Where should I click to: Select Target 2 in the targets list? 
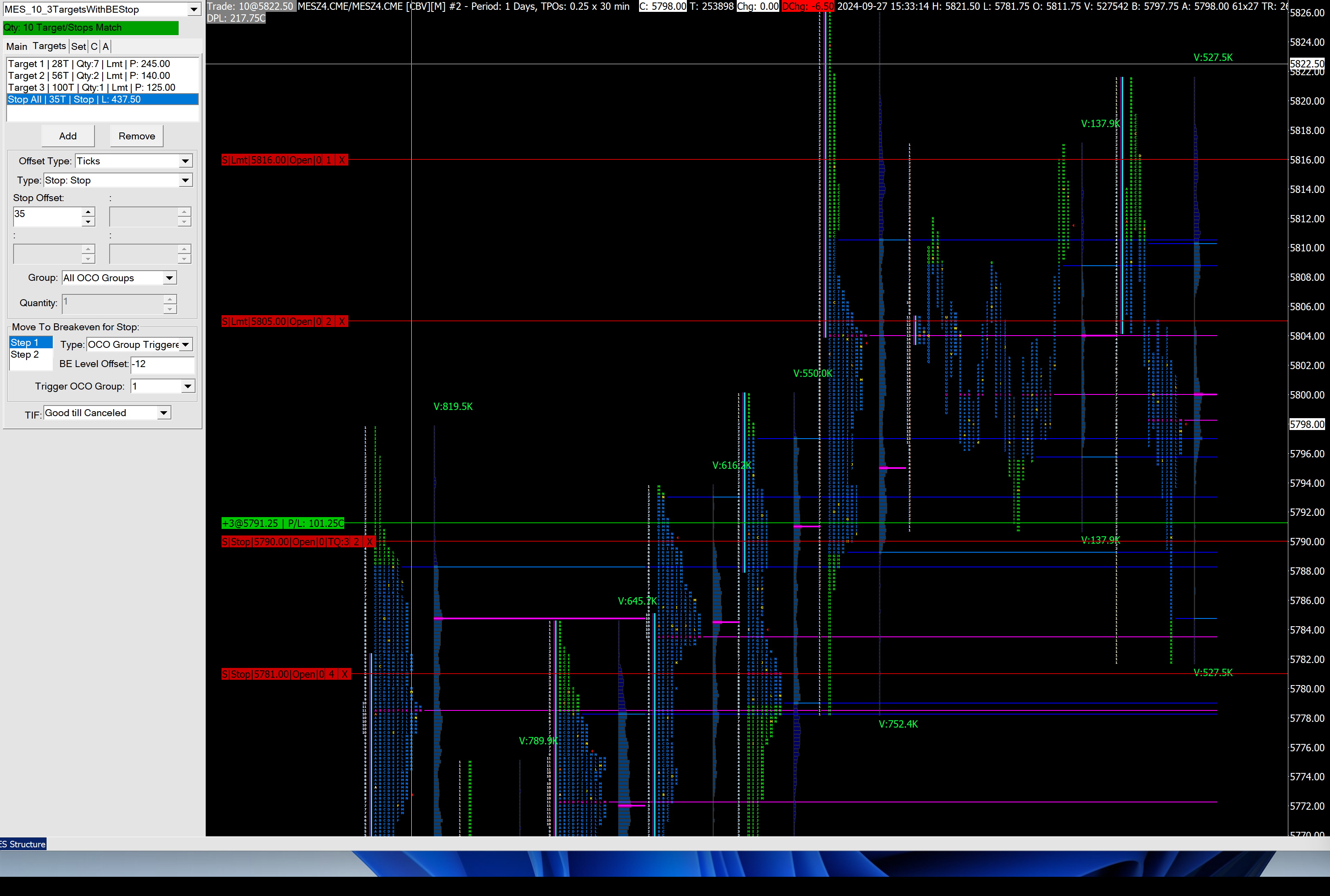(89, 76)
